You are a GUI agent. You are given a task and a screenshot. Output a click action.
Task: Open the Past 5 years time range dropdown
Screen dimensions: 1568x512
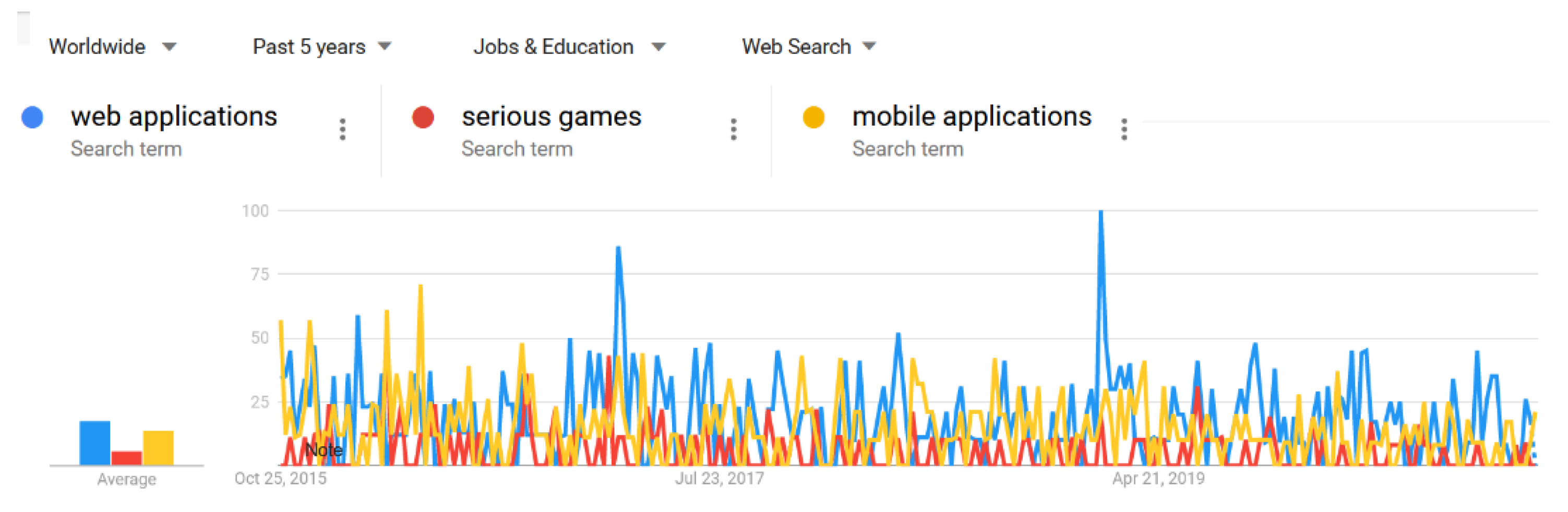pos(321,47)
